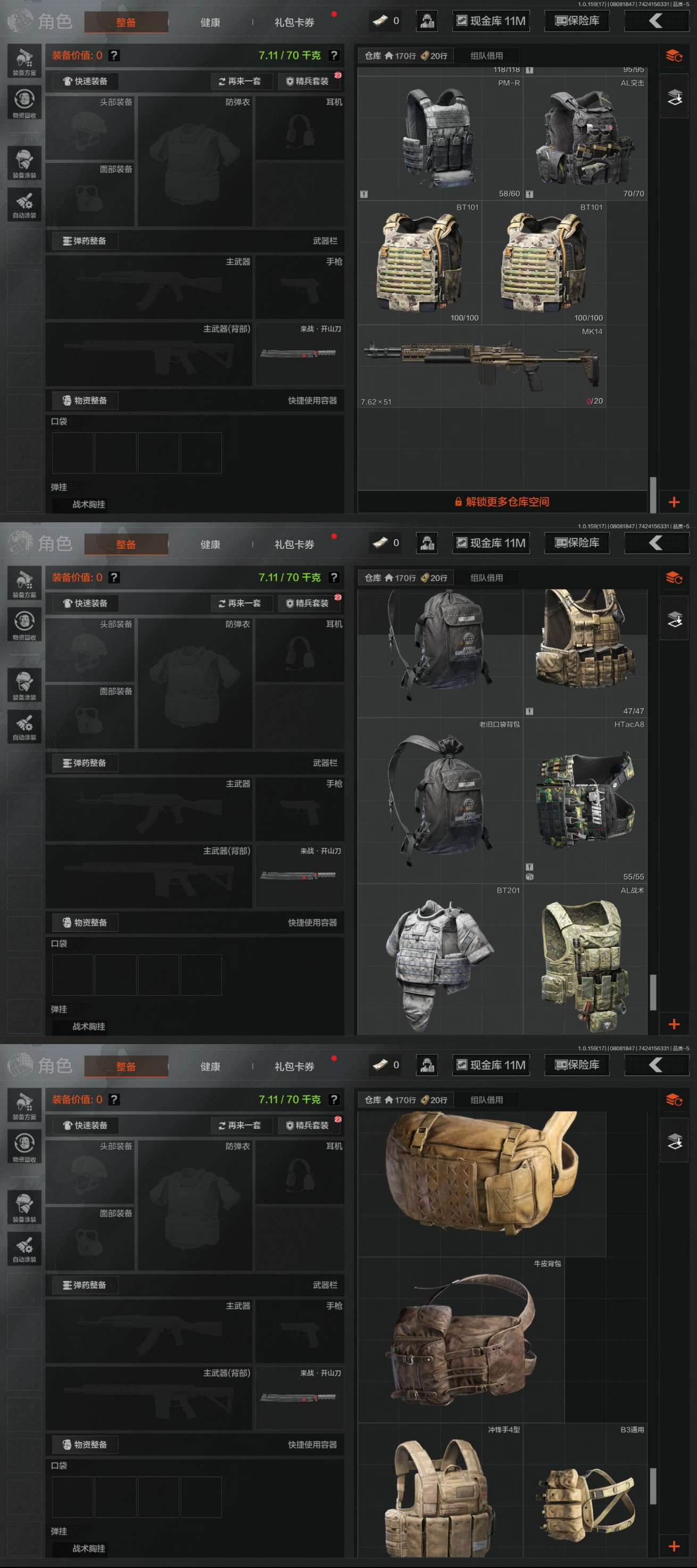Click back arrow in bottom screenshot header

655,1065
